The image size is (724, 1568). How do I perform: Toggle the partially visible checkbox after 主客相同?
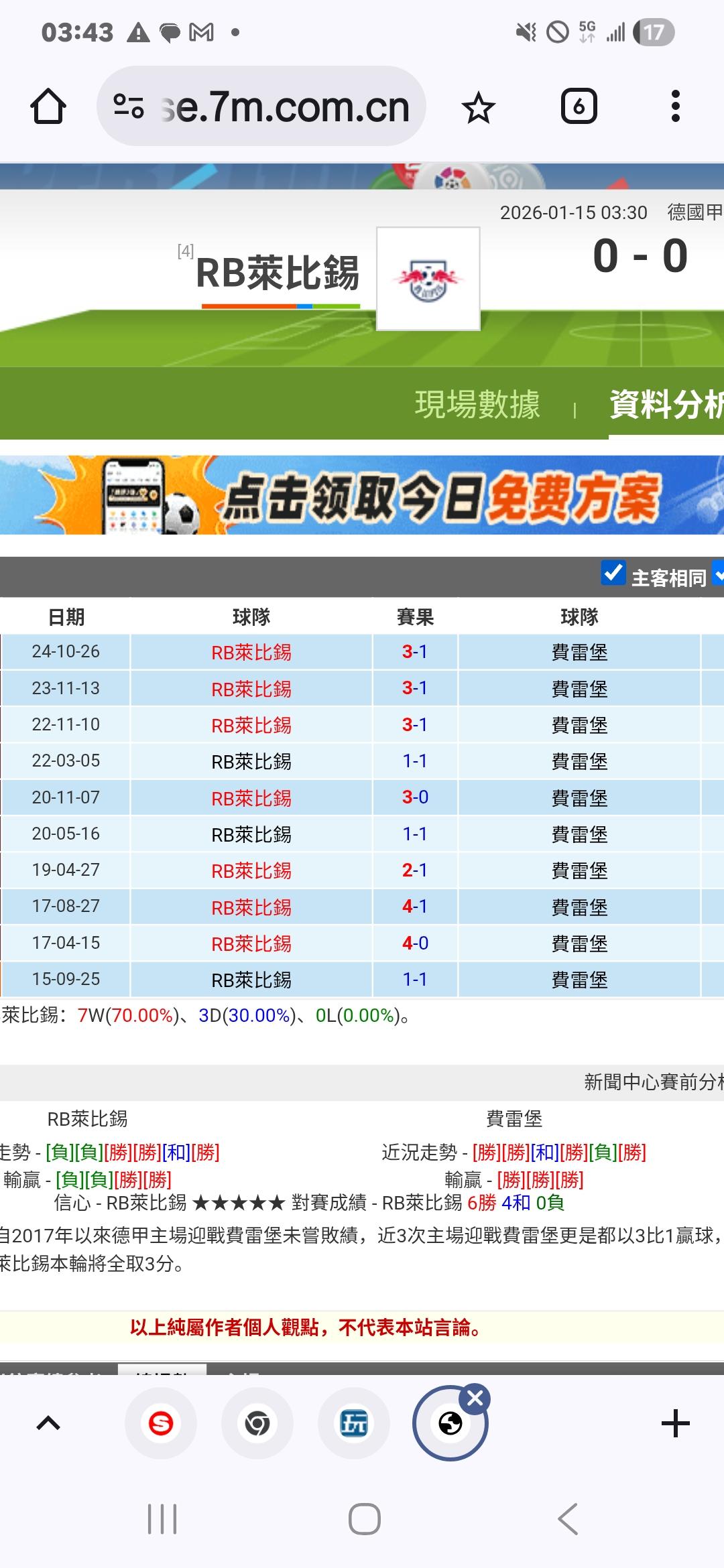719,574
